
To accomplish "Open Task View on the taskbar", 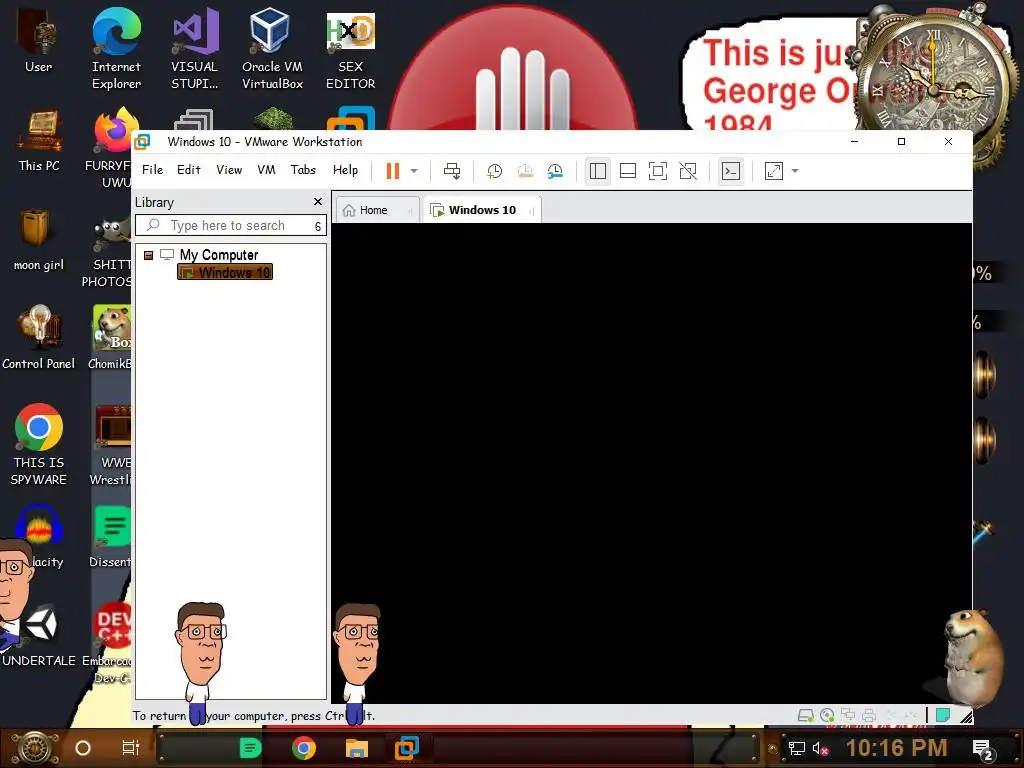I will point(131,748).
